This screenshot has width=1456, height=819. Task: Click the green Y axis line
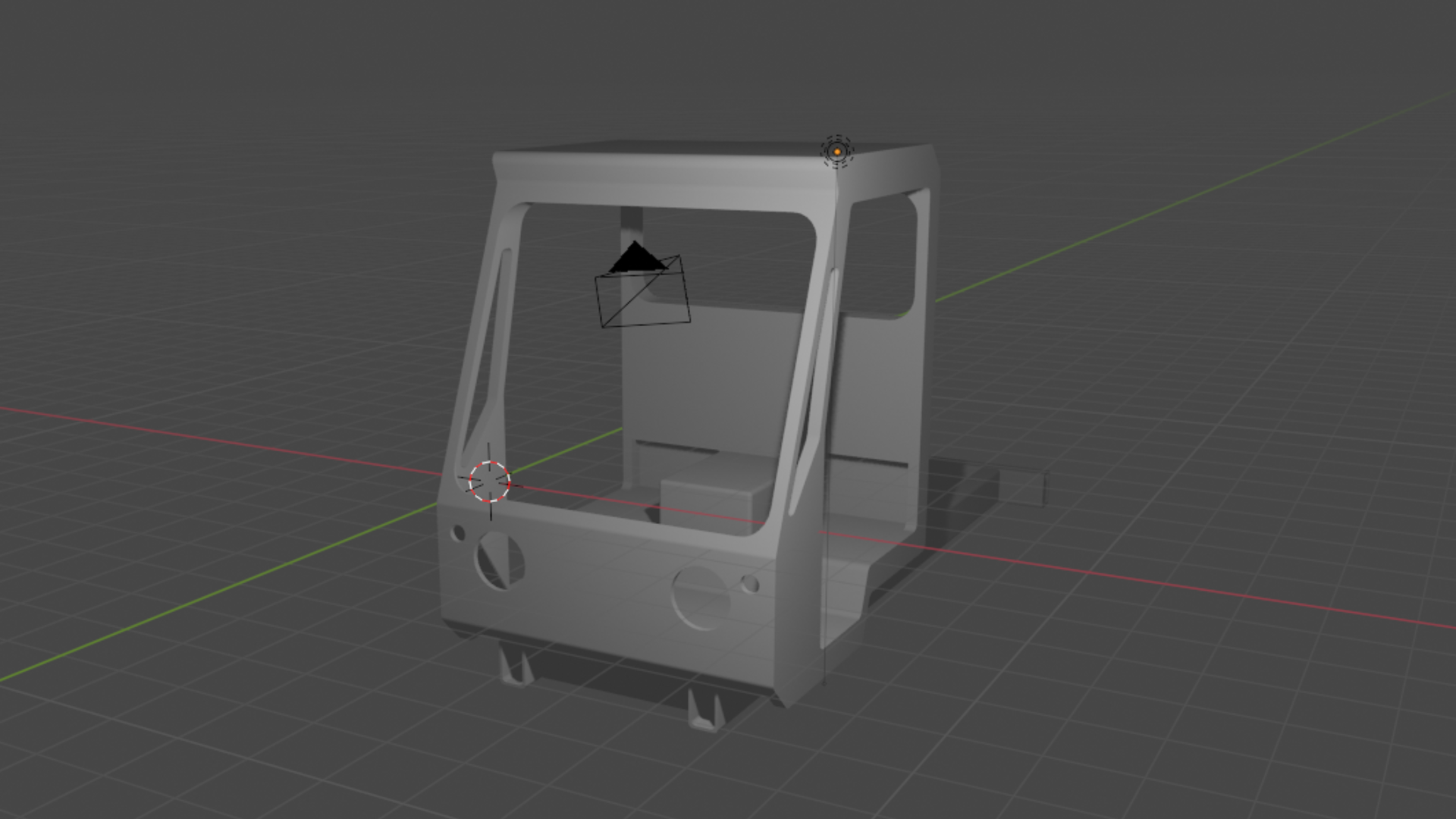pyautogui.click(x=227, y=588)
